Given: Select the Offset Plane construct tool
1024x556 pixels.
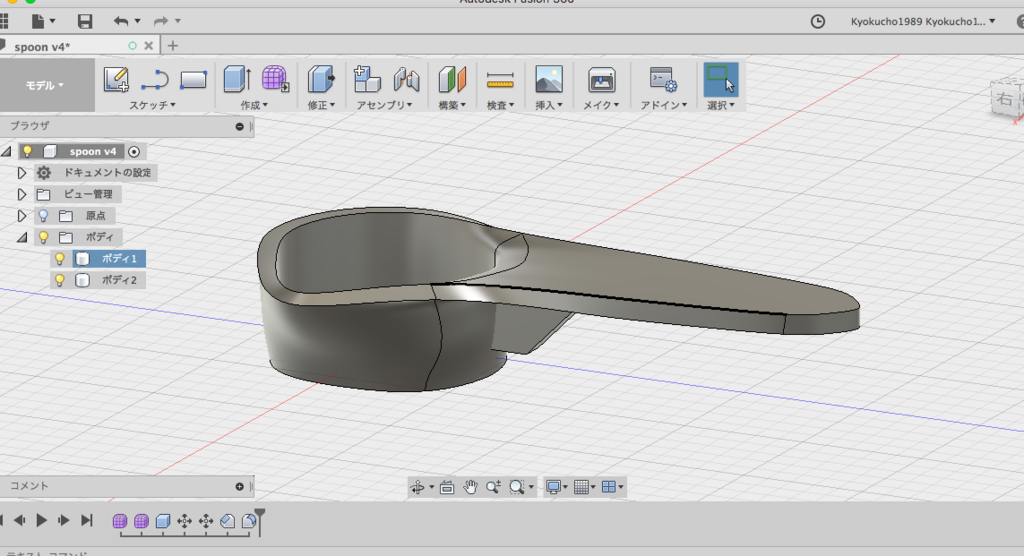Looking at the screenshot, I should tap(452, 79).
